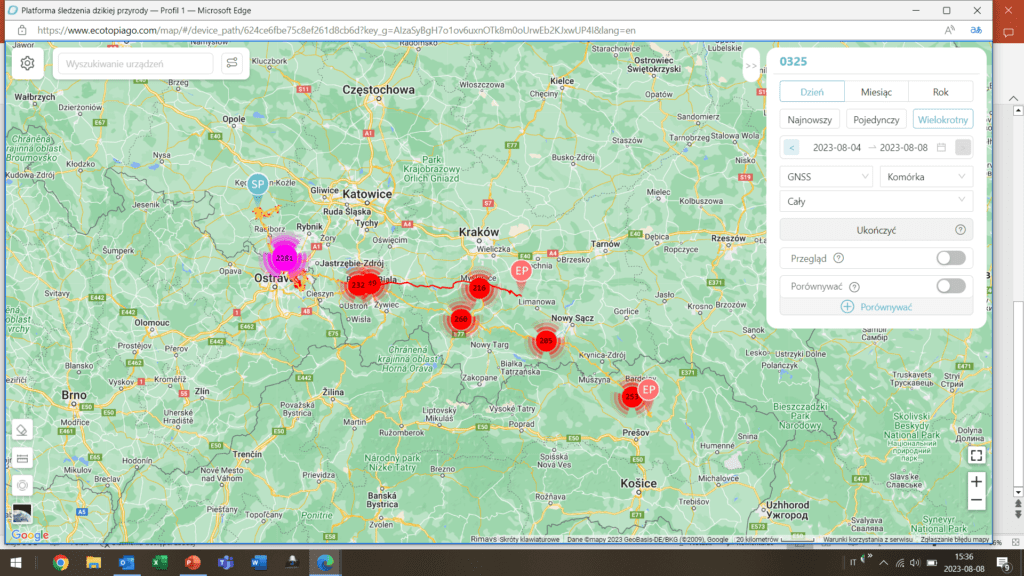The image size is (1024, 576).
Task: Click the circular target icon on map
Action: [x=22, y=486]
